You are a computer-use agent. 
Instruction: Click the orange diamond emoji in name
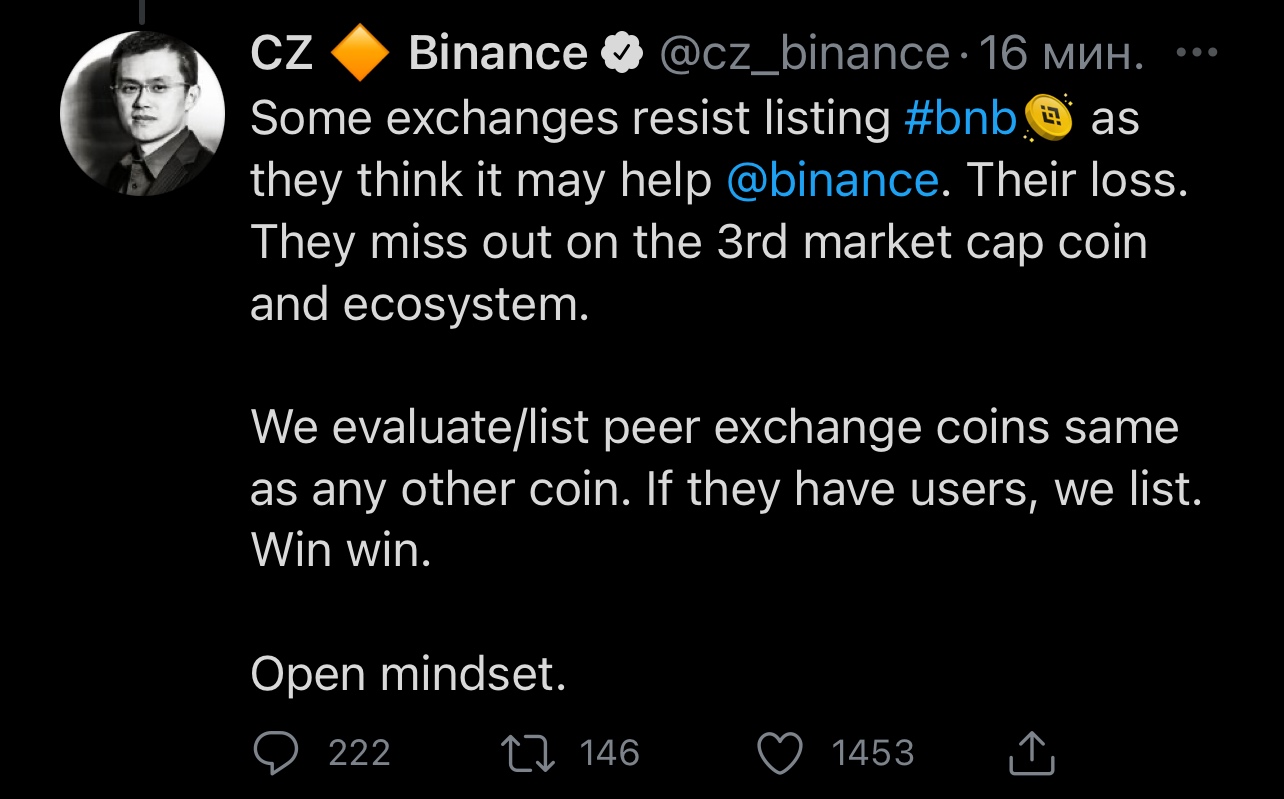pos(359,54)
